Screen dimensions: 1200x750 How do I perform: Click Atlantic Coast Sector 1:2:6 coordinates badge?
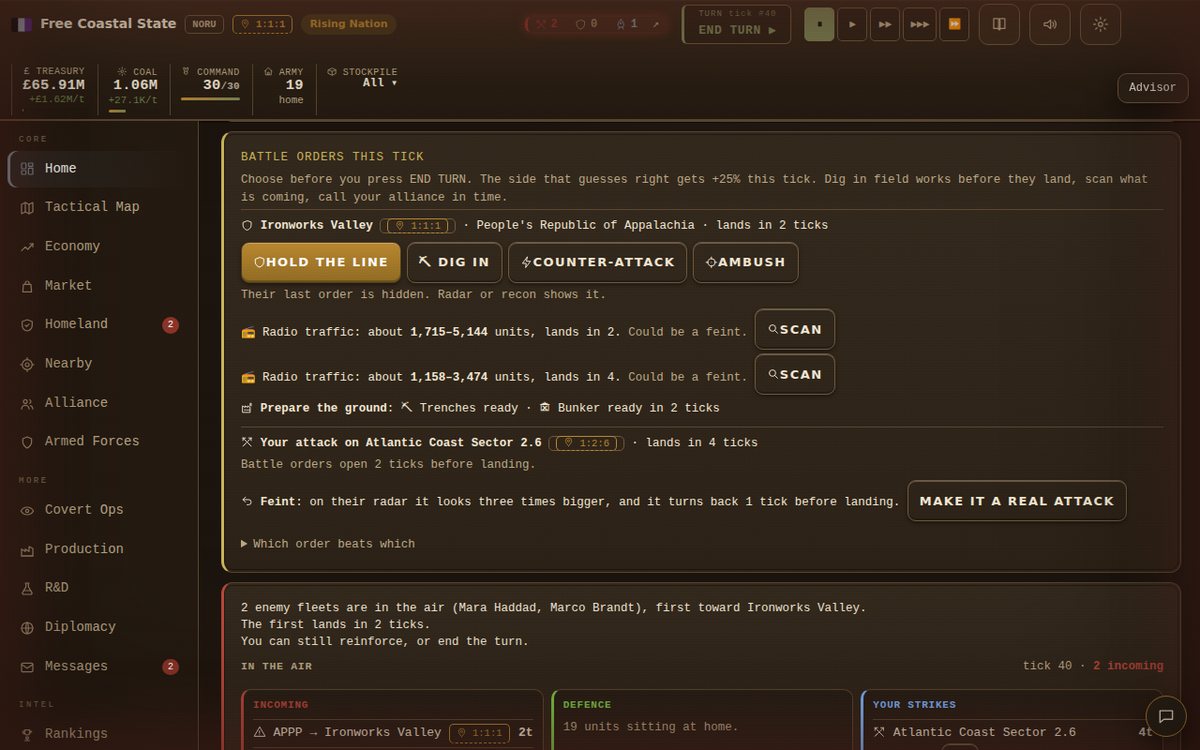(x=586, y=443)
